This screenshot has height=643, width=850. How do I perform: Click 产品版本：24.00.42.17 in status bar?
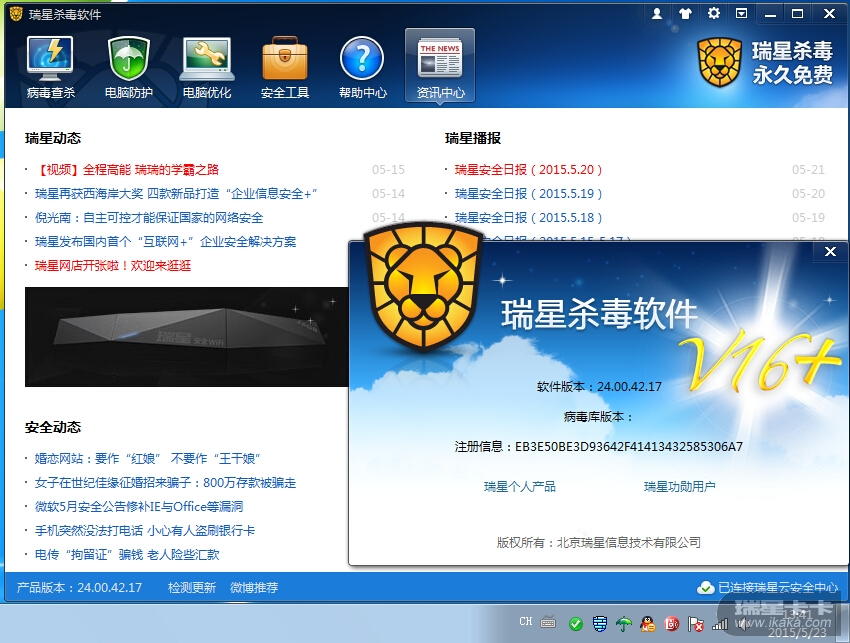(79, 587)
